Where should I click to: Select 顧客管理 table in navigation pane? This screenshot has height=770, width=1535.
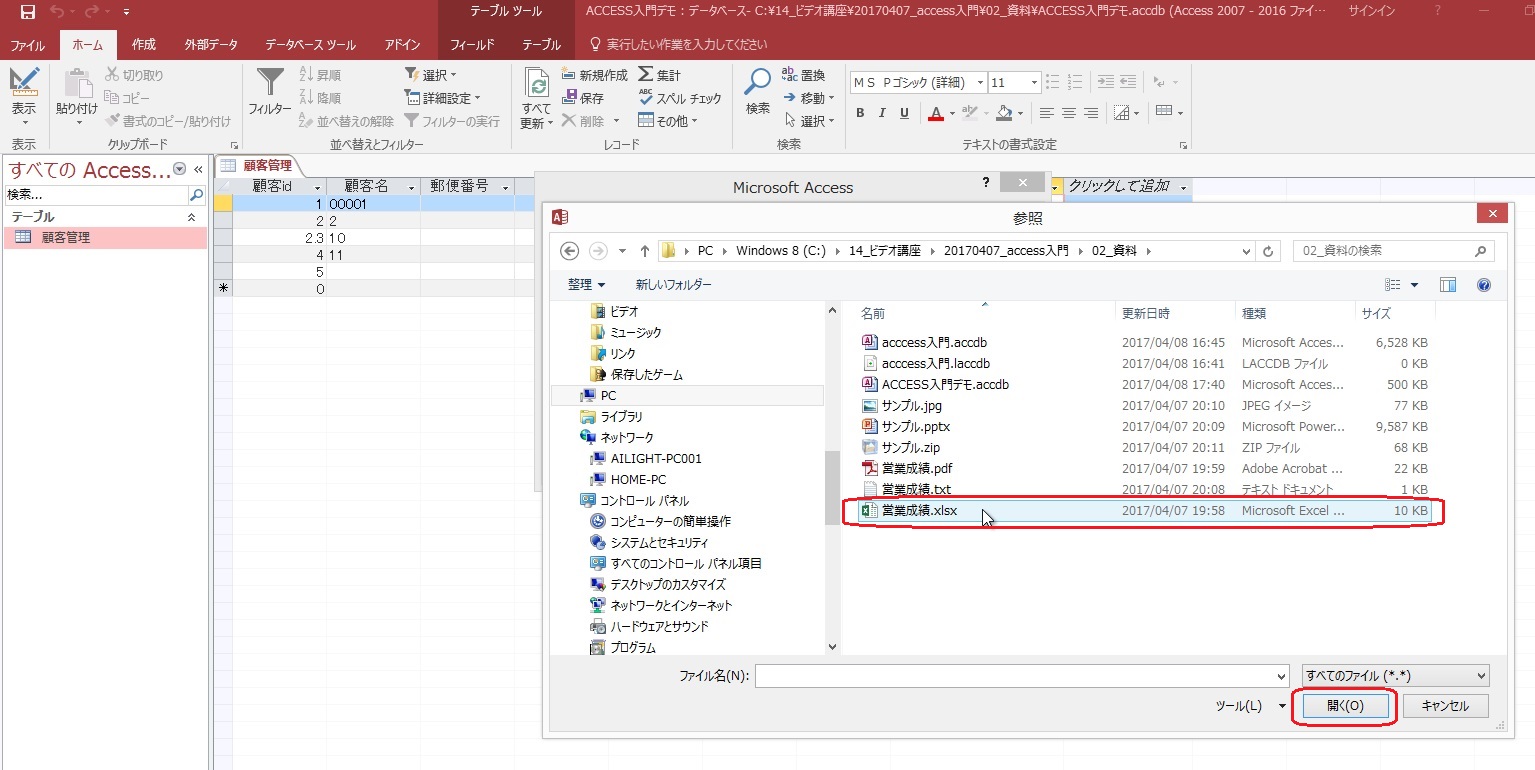pyautogui.click(x=105, y=238)
